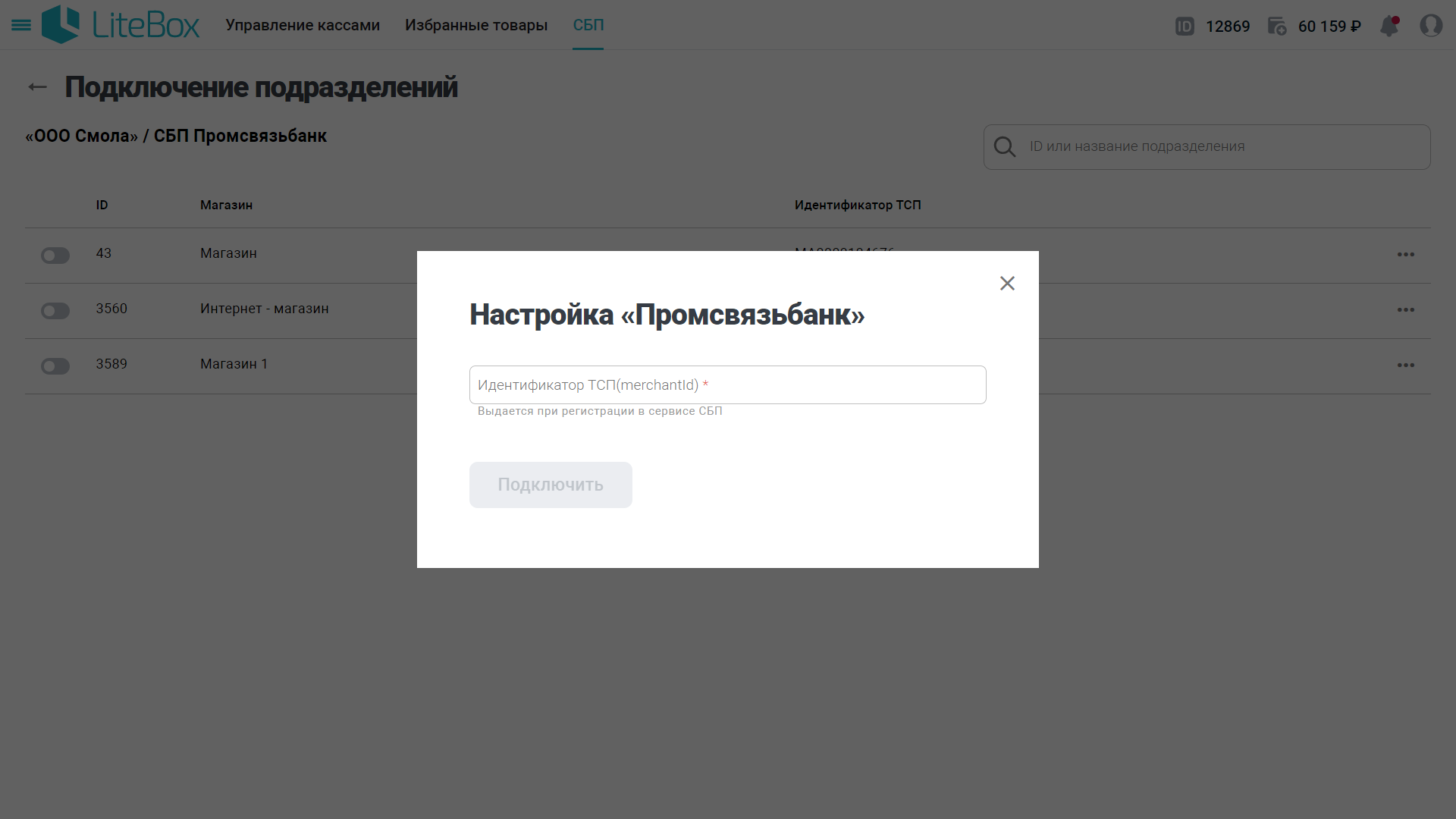
Task: Click account number 12869
Action: [x=1228, y=27]
